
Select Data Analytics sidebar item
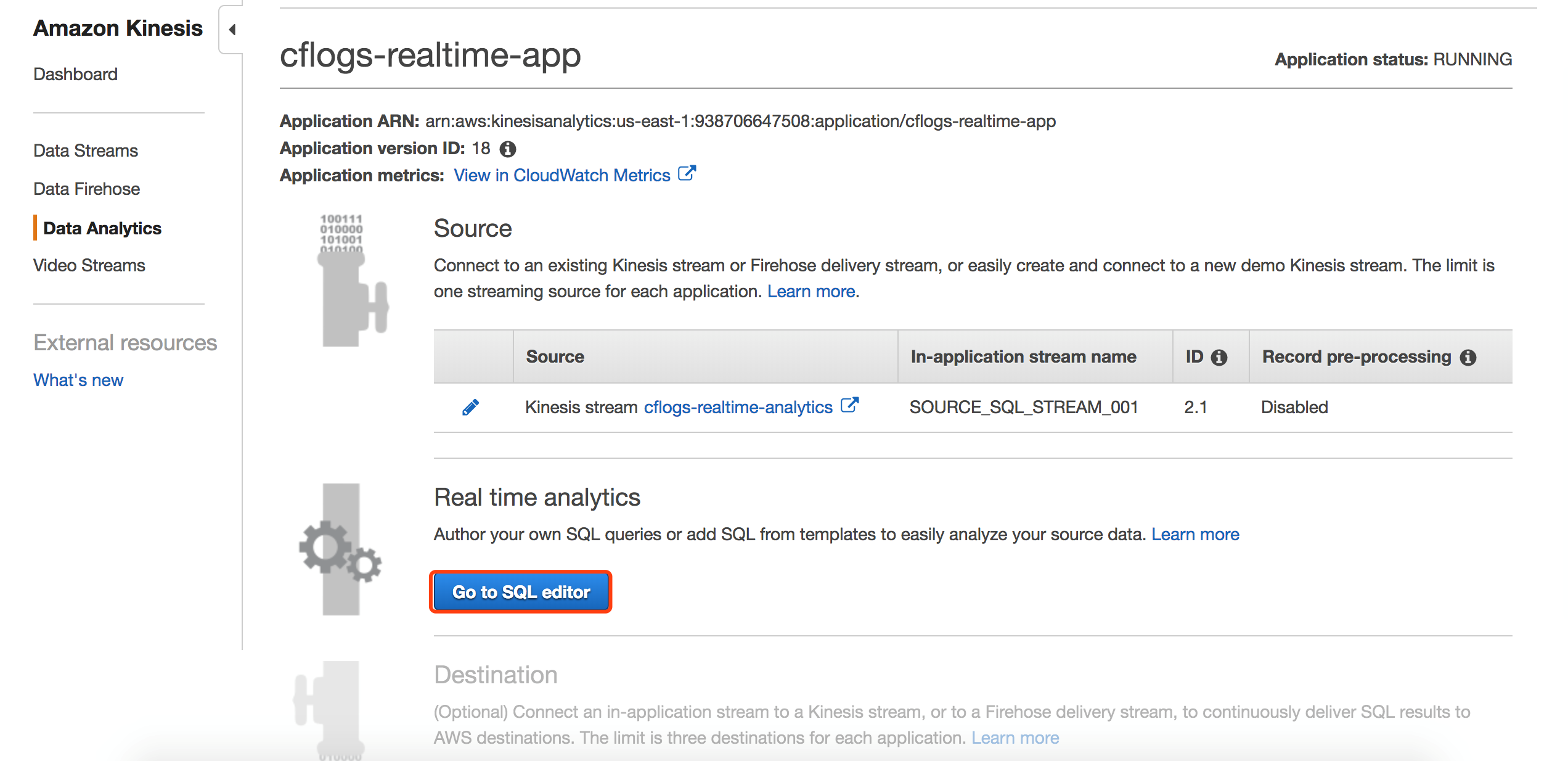click(x=102, y=228)
